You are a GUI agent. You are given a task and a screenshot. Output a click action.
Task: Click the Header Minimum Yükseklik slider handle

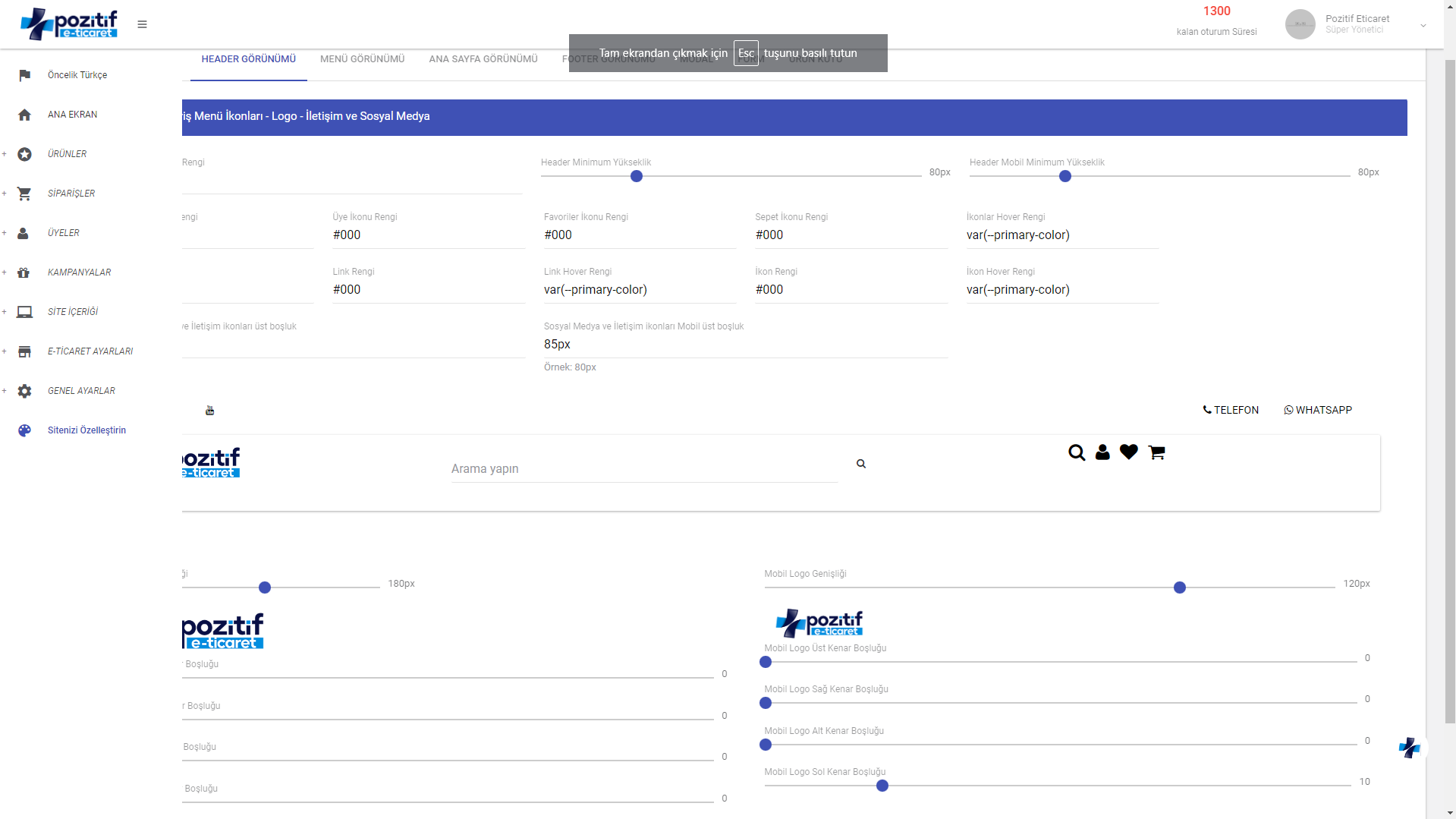pos(637,176)
